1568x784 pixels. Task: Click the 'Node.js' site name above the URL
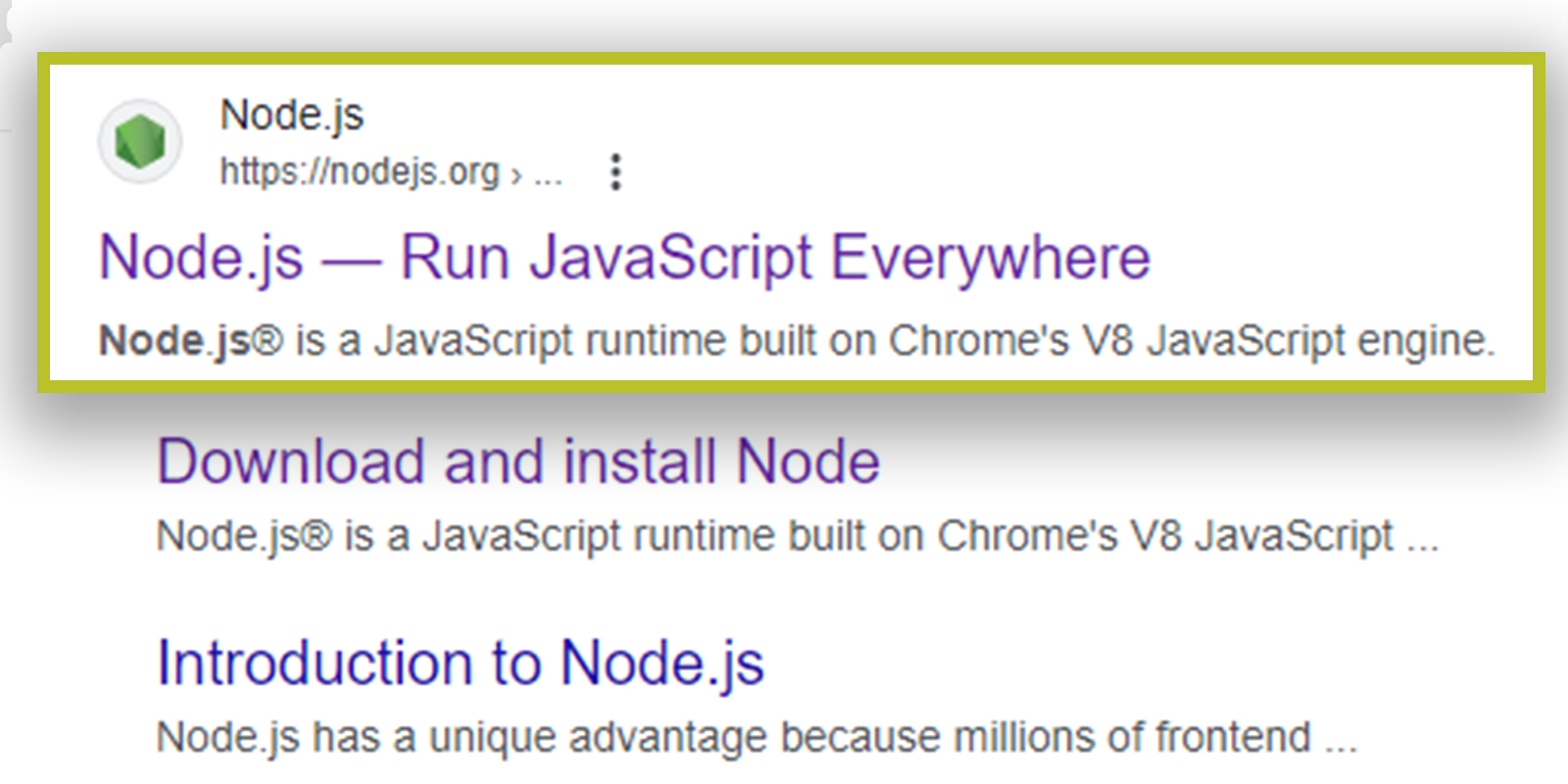point(292,116)
